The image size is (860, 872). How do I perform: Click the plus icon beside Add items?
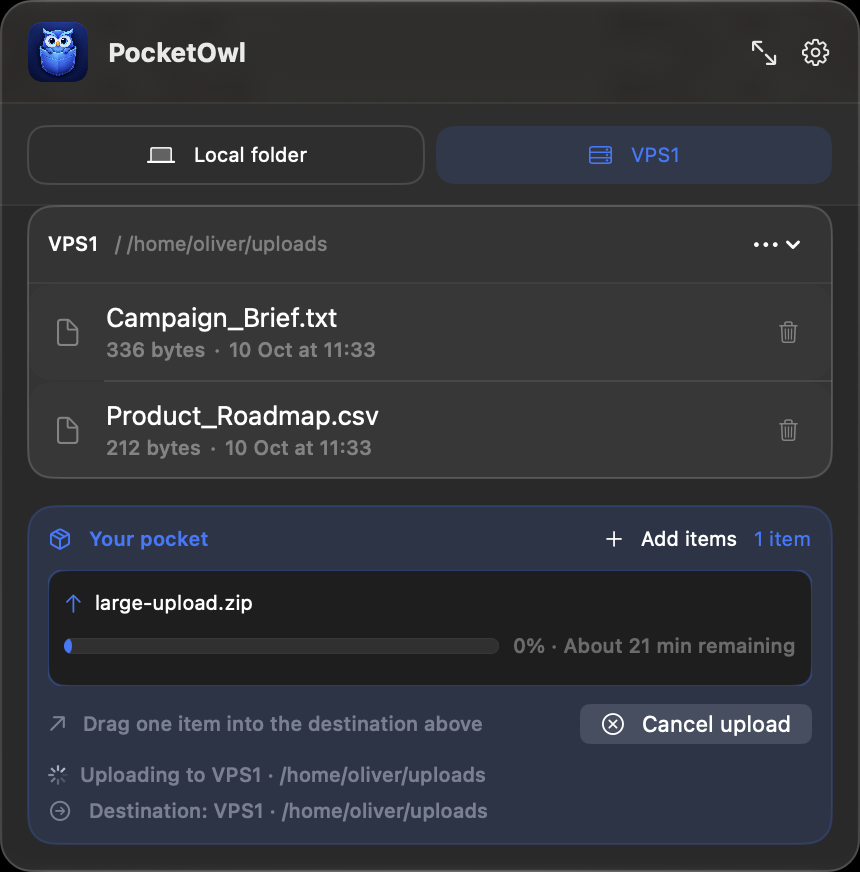pyautogui.click(x=614, y=539)
